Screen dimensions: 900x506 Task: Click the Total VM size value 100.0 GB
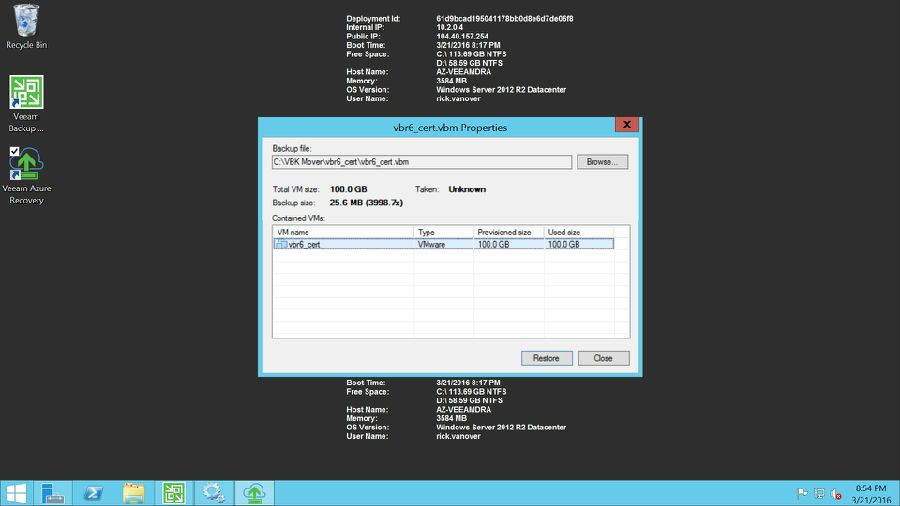(x=348, y=189)
